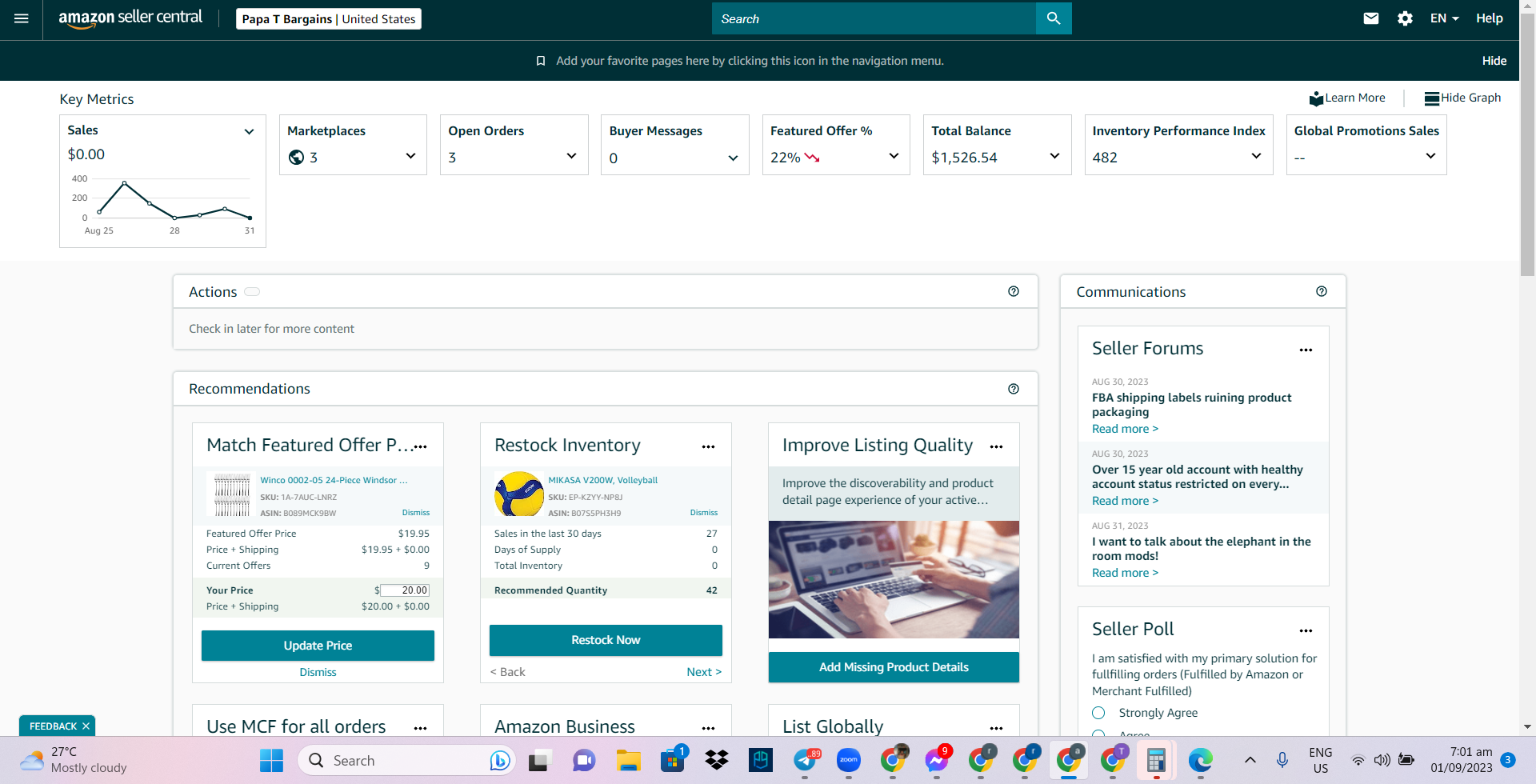Open more options for Improve Listing Quality card
Screen dimensions: 1536x784
(x=996, y=446)
